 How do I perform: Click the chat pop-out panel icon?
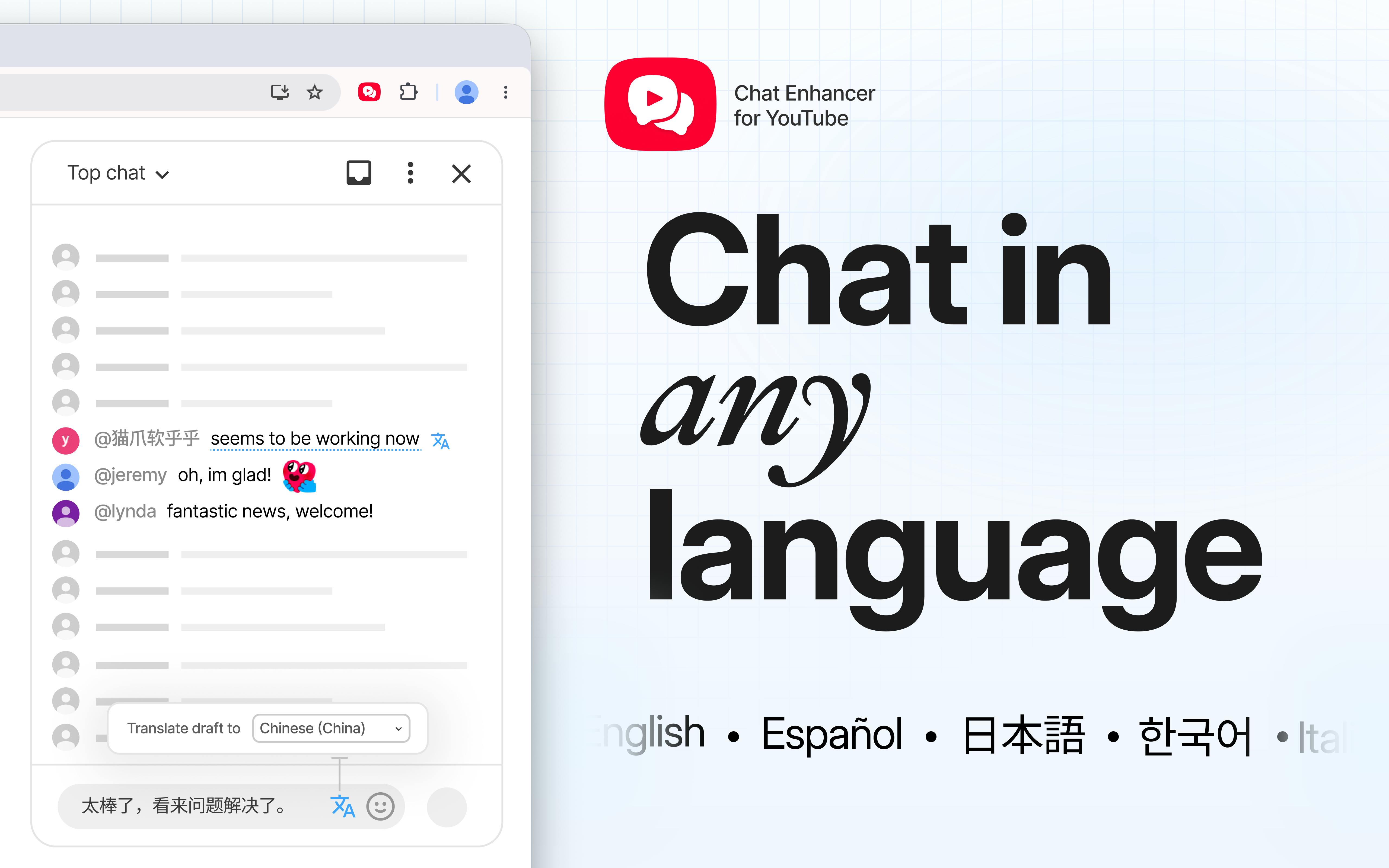359,172
